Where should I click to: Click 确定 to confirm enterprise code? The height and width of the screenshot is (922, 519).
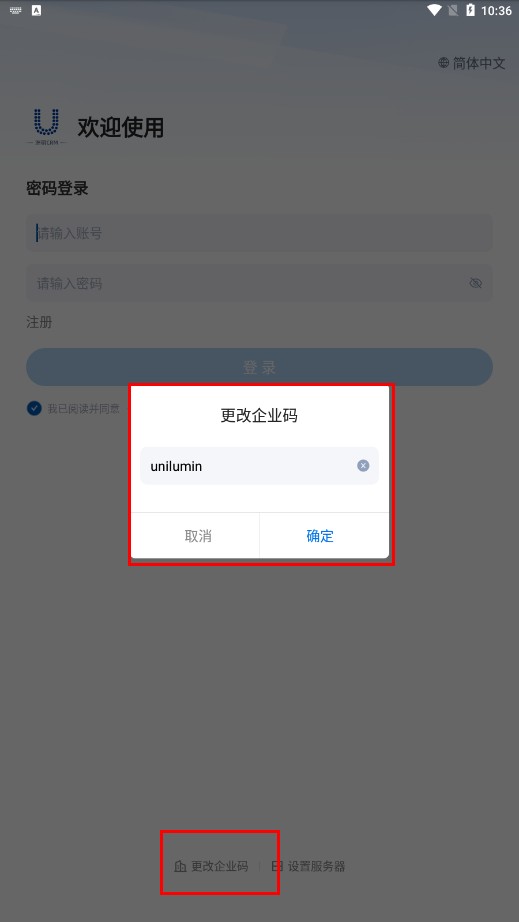(320, 536)
